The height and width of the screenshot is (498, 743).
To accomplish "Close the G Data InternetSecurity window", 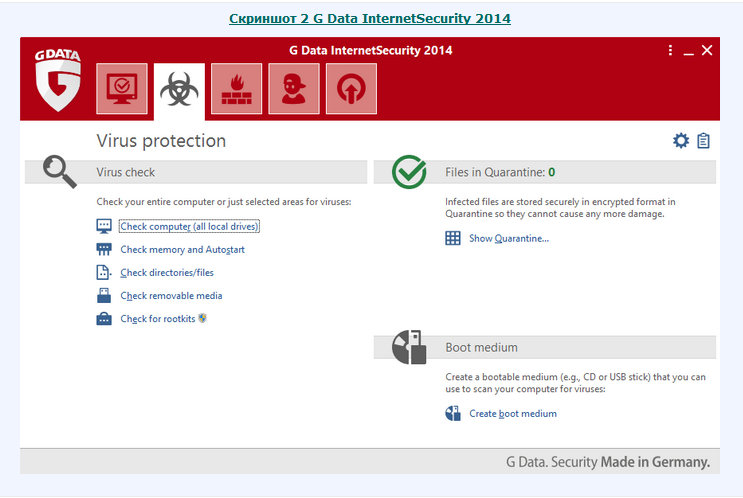I will point(707,50).
